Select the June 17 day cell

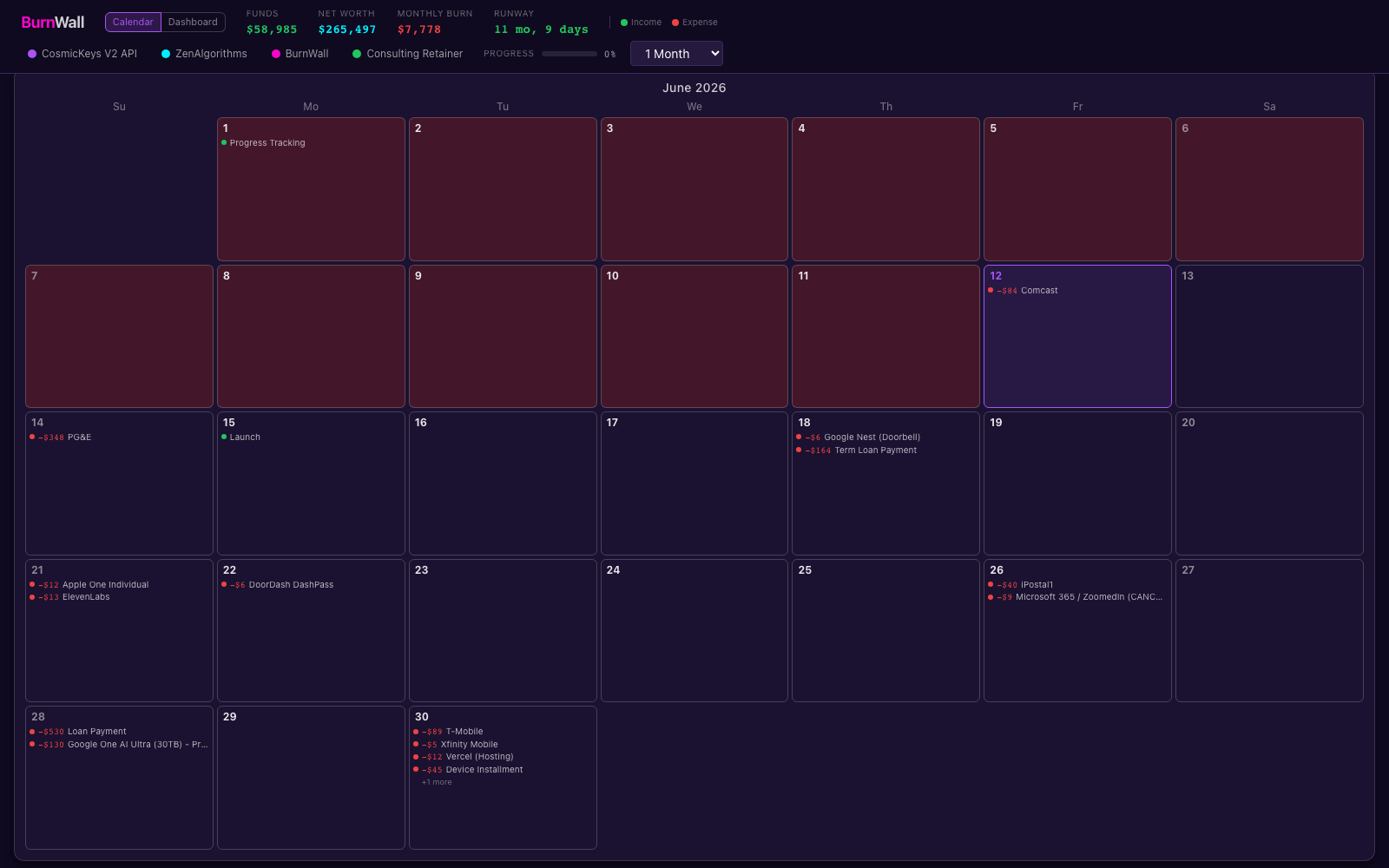pos(694,483)
